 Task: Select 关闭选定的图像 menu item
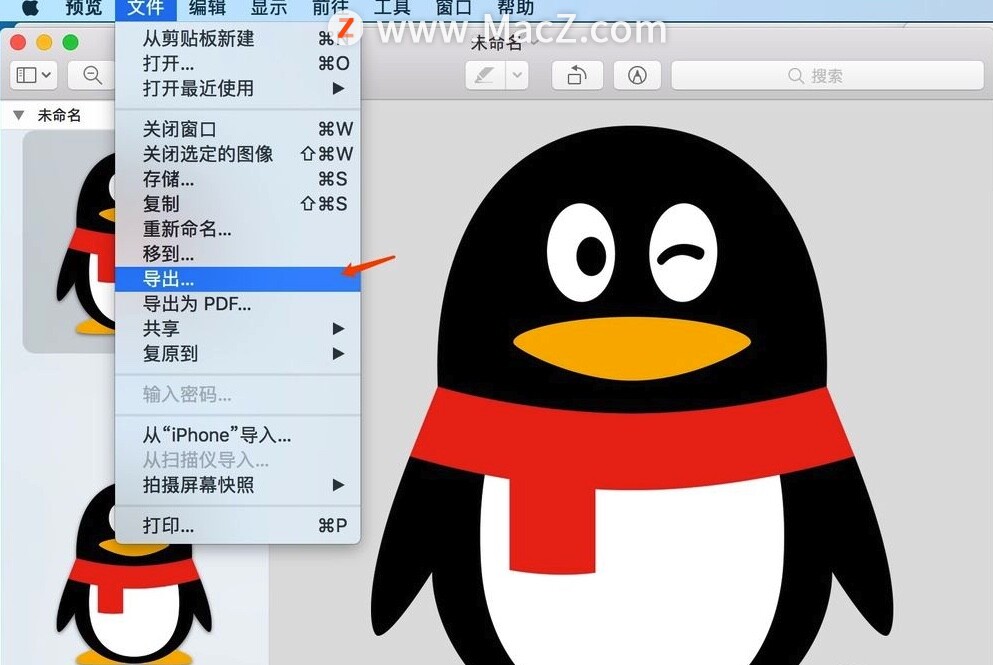[x=237, y=154]
